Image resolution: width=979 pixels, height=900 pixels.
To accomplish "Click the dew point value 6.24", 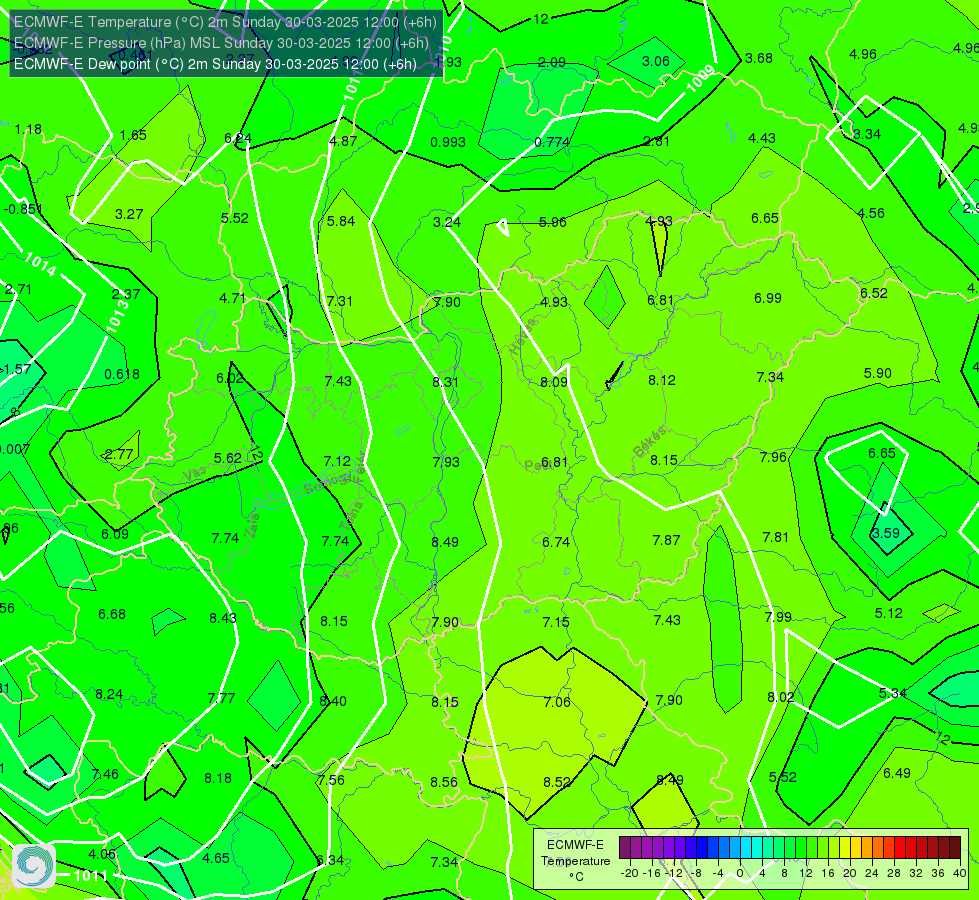I will click(x=238, y=139).
